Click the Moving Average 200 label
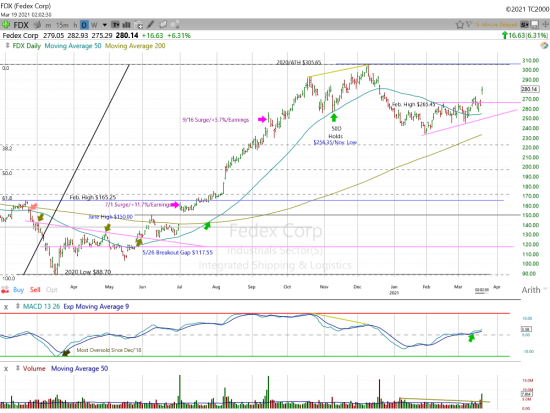Screen dimensions: 550x413 pos(135,46)
